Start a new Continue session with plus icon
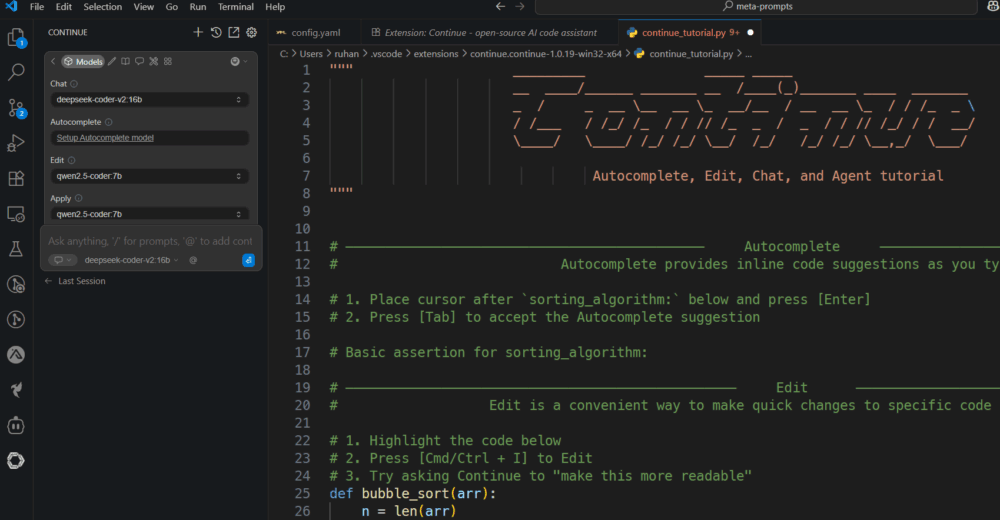This screenshot has height=520, width=1000. click(x=198, y=32)
